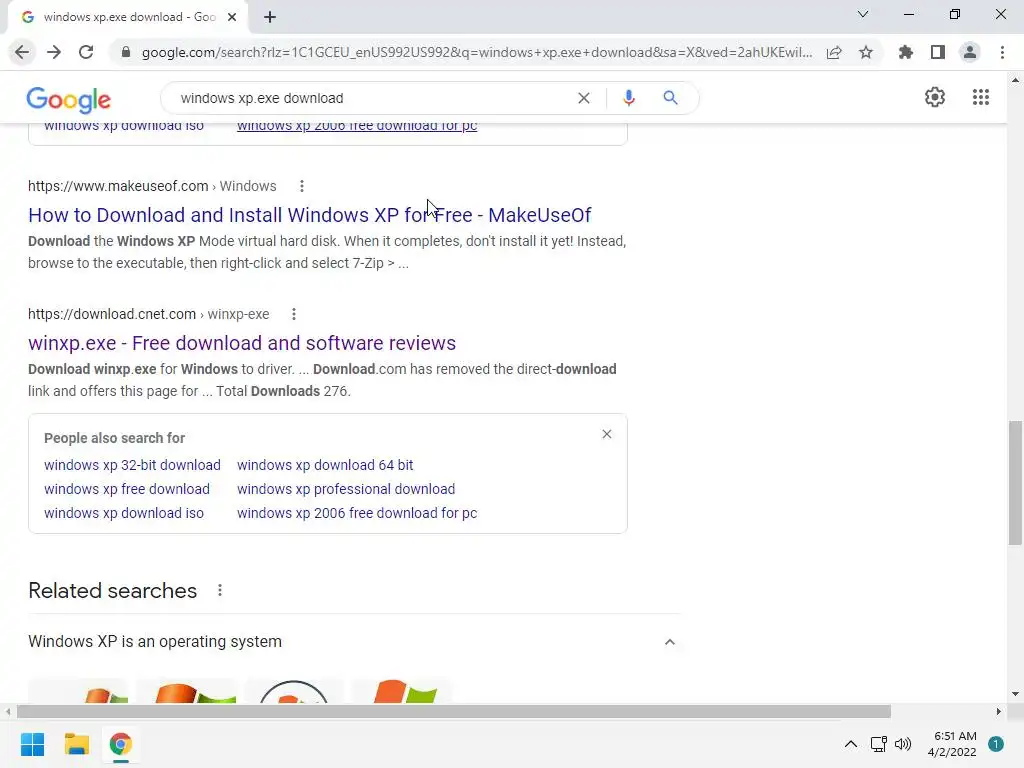Image resolution: width=1024 pixels, height=768 pixels.
Task: Open the Google apps grid
Action: (x=981, y=97)
